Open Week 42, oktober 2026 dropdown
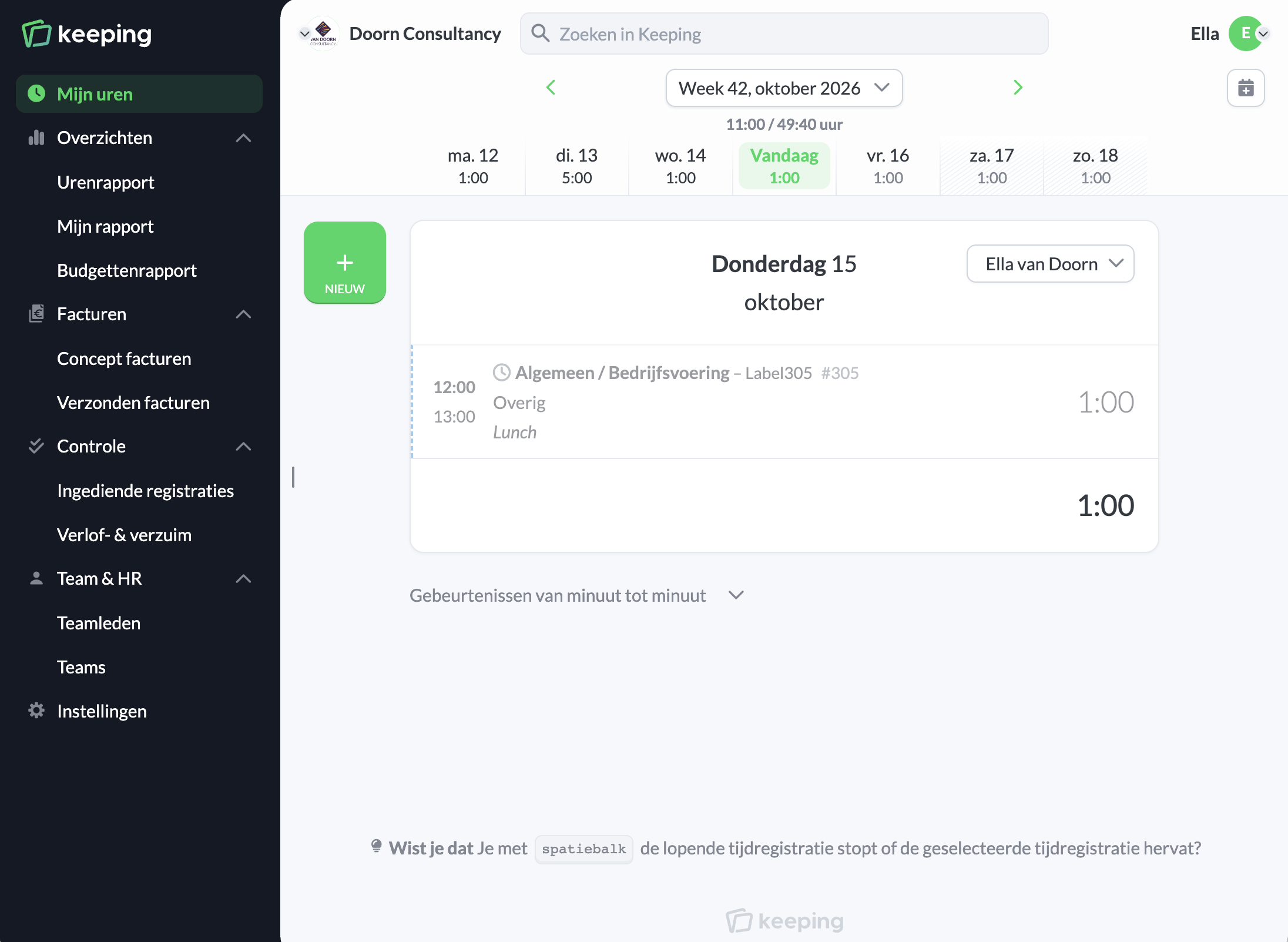Viewport: 1288px width, 942px height. [x=784, y=88]
